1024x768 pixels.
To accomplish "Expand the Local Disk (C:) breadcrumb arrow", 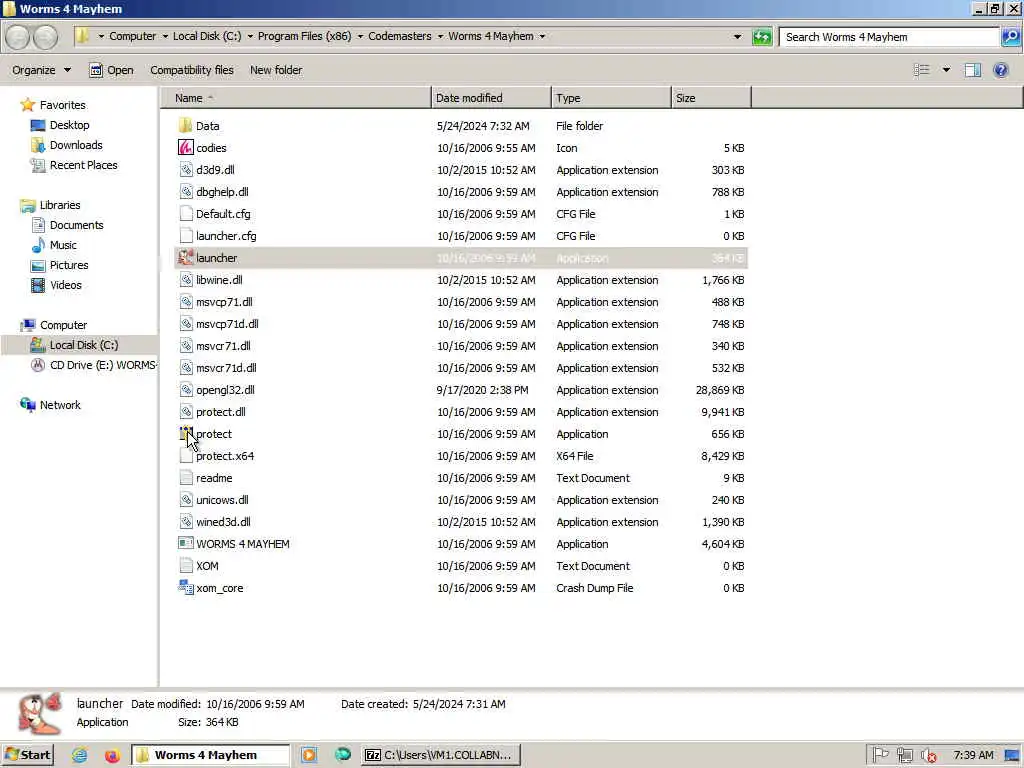I will (x=250, y=37).
